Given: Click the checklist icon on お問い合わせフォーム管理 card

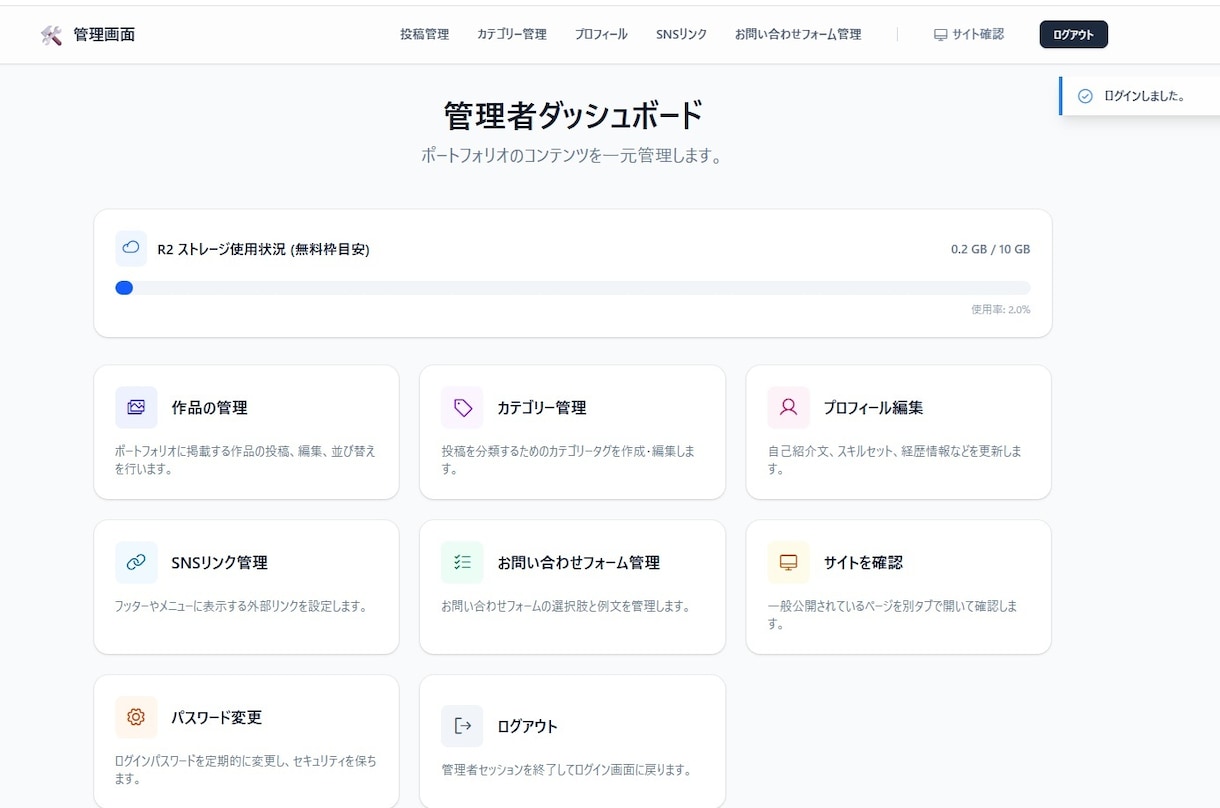Looking at the screenshot, I should click(462, 562).
